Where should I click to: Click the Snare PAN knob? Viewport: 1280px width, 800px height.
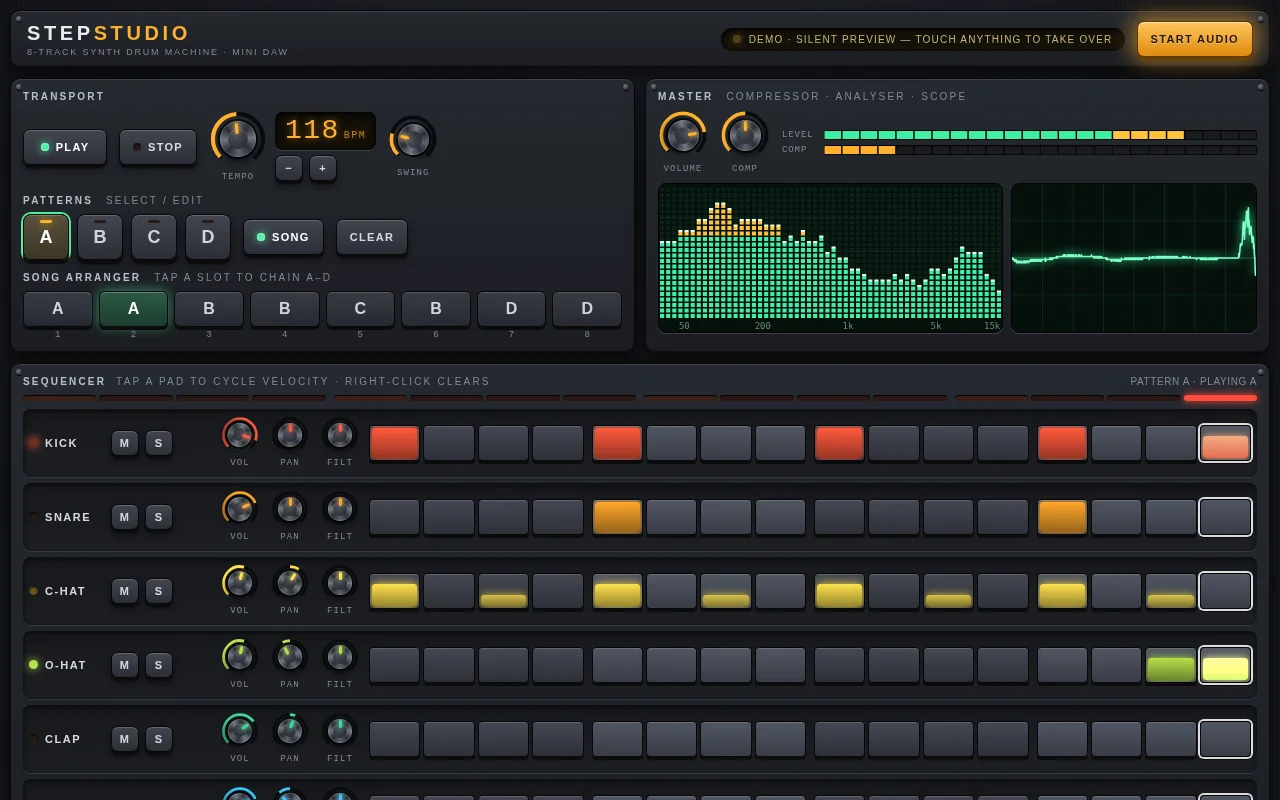pyautogui.click(x=290, y=508)
